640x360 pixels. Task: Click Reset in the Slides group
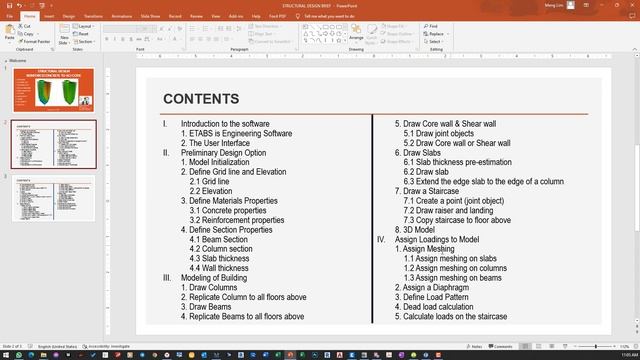81,34
